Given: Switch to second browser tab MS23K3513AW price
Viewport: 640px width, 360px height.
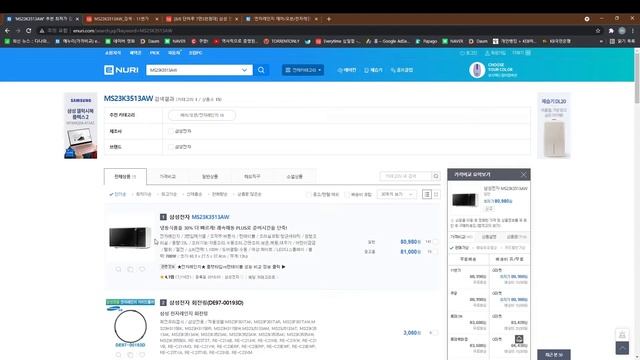Looking at the screenshot, I should (x=122, y=19).
